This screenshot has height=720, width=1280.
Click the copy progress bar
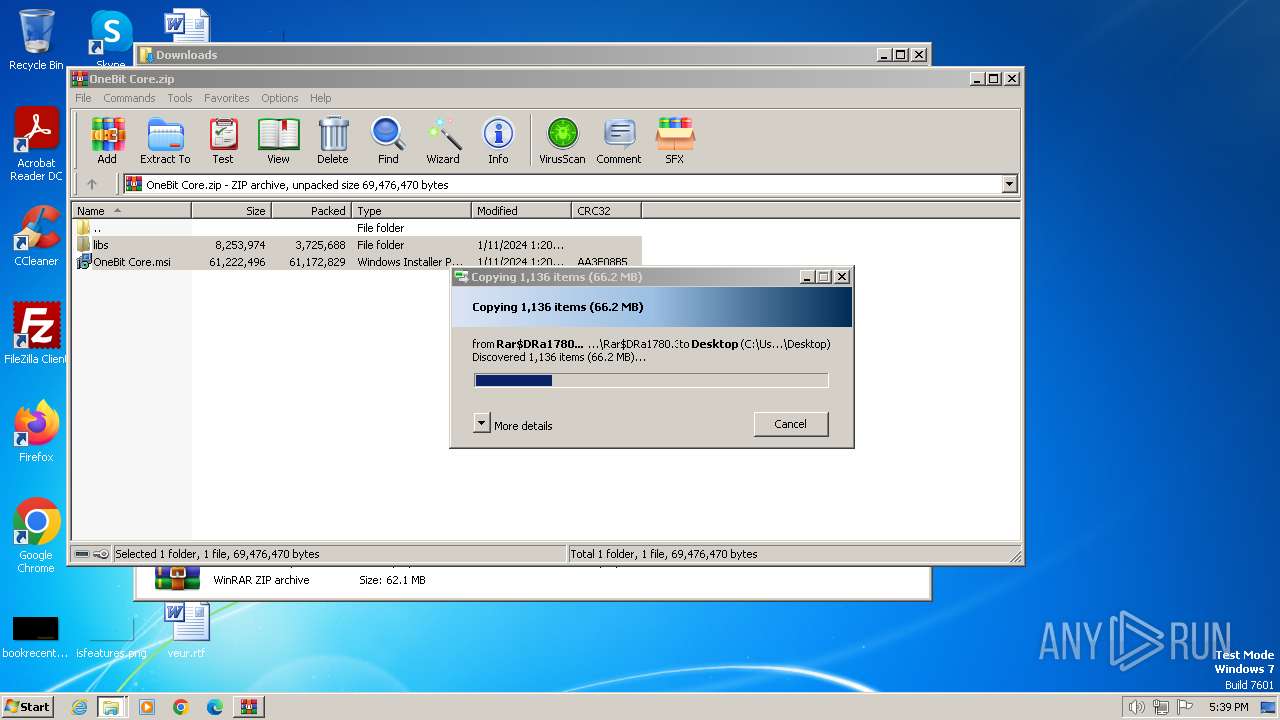[x=651, y=380]
